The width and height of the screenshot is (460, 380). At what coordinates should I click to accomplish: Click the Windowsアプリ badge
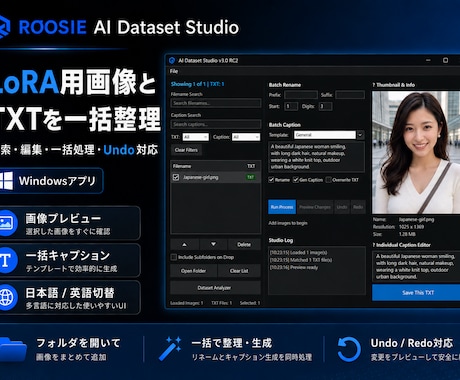coord(51,181)
